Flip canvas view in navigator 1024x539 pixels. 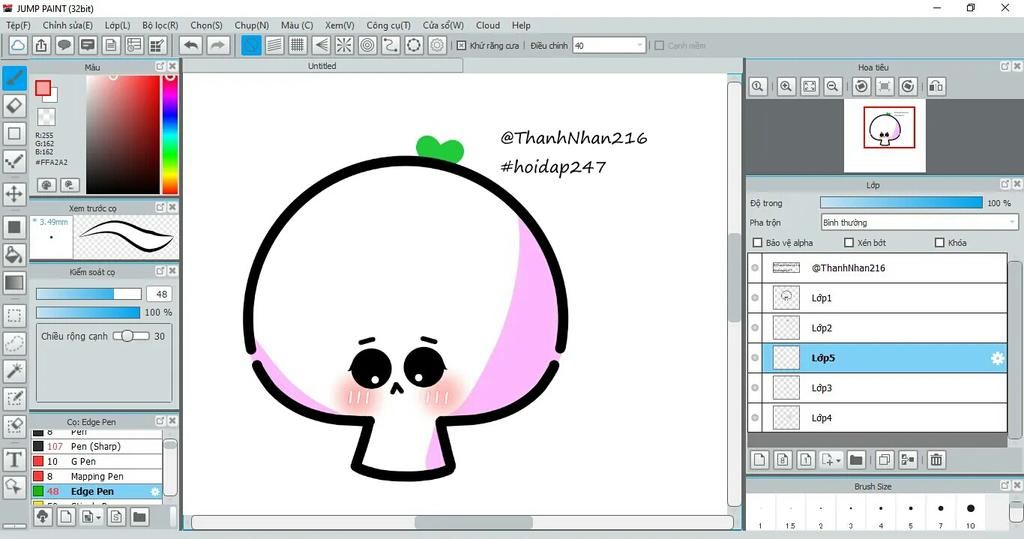936,86
